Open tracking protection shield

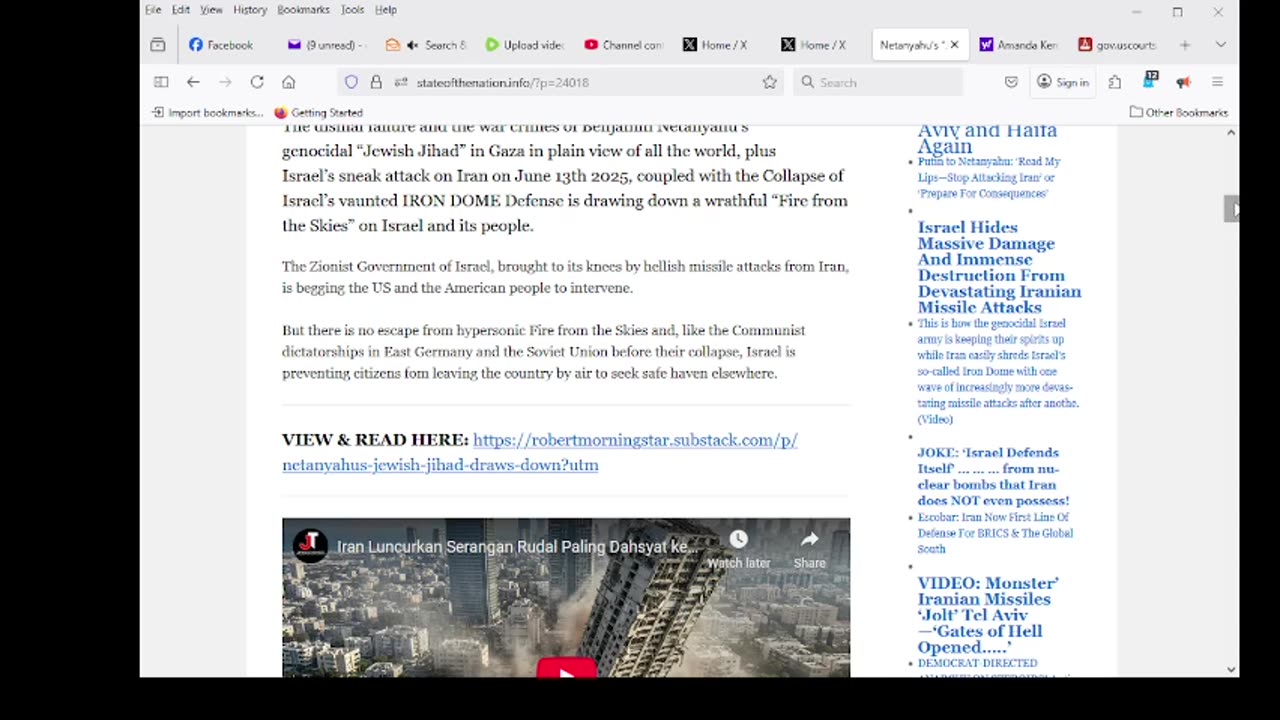tap(351, 82)
